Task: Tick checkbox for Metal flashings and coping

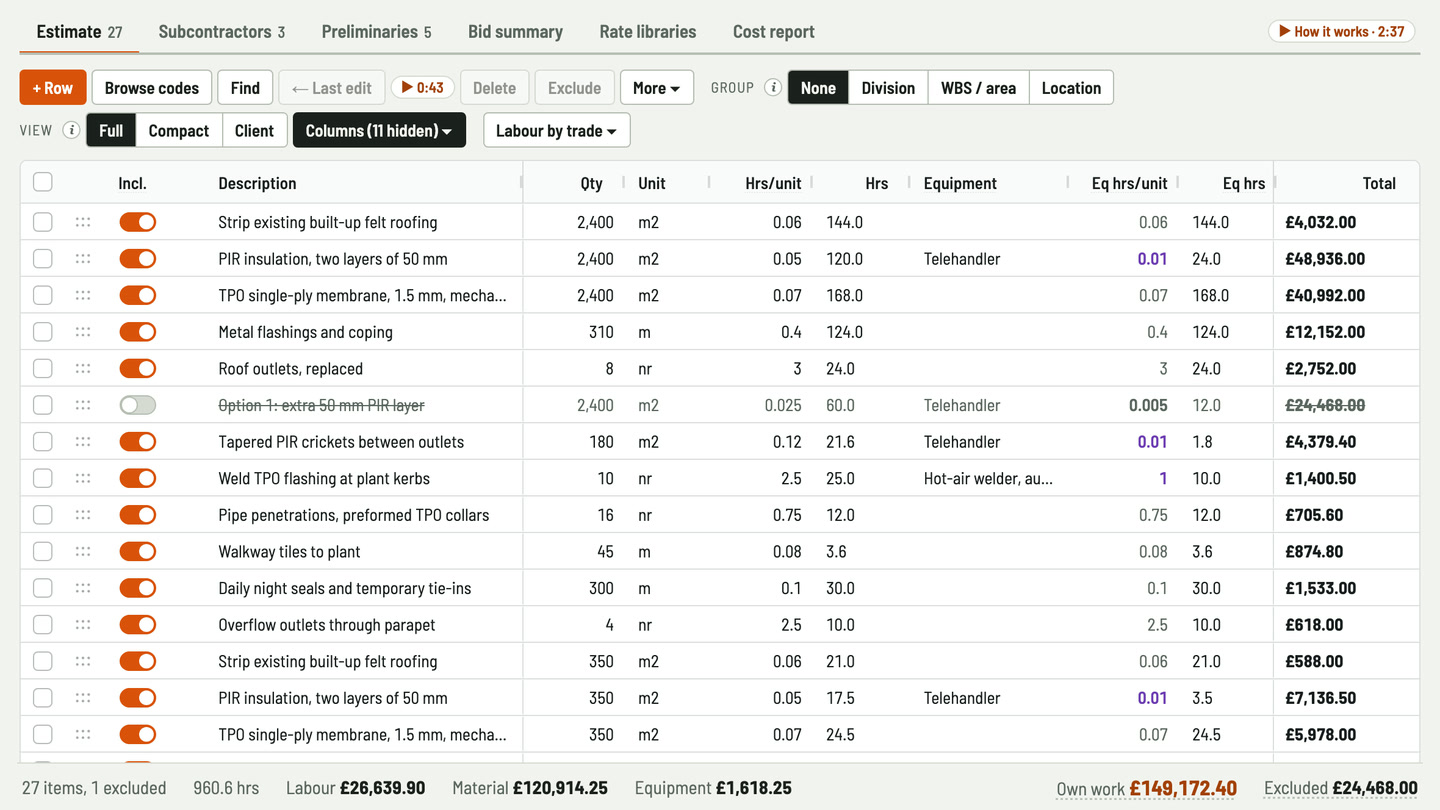Action: pyautogui.click(x=43, y=332)
